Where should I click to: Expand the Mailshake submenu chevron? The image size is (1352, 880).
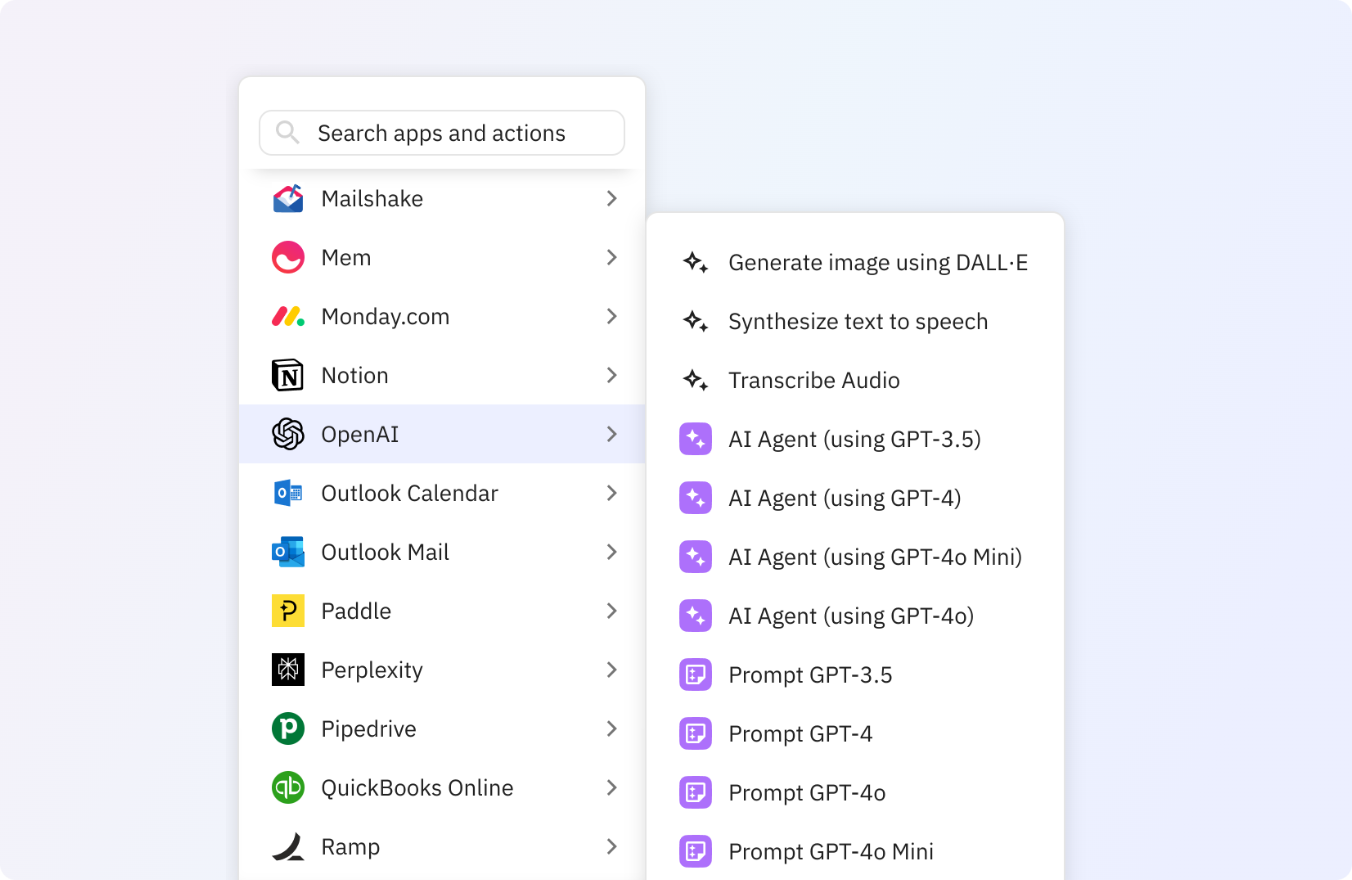[x=612, y=199]
